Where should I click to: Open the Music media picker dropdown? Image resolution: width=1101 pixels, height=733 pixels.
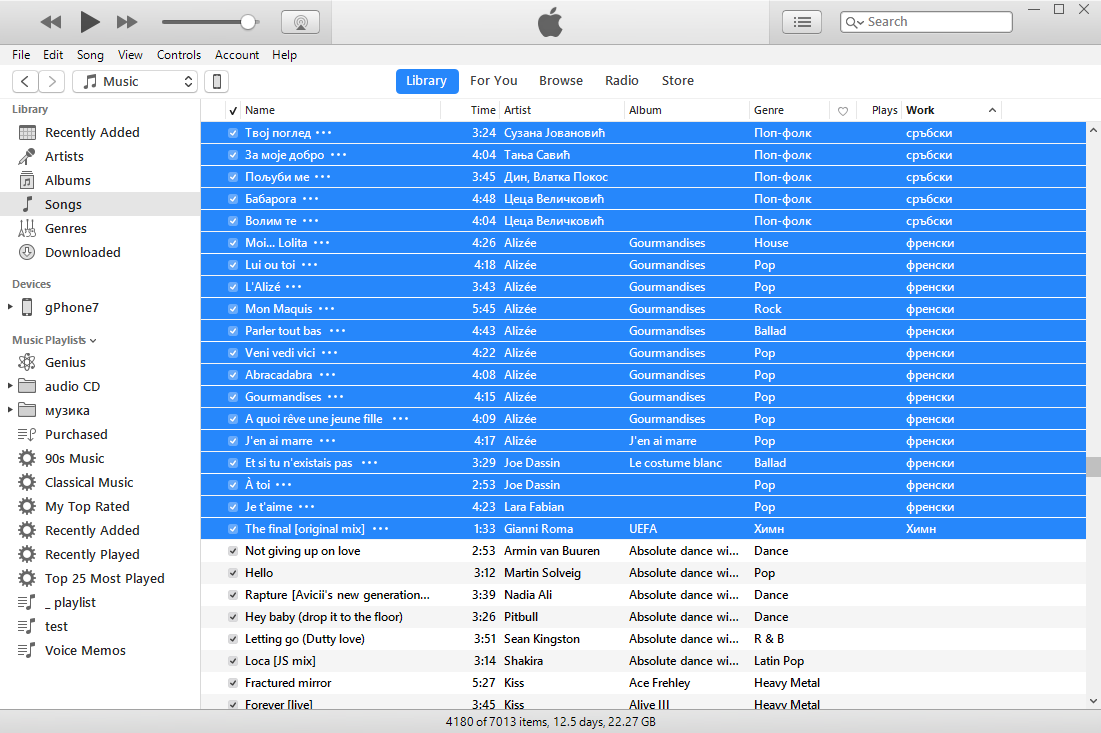pyautogui.click(x=135, y=81)
